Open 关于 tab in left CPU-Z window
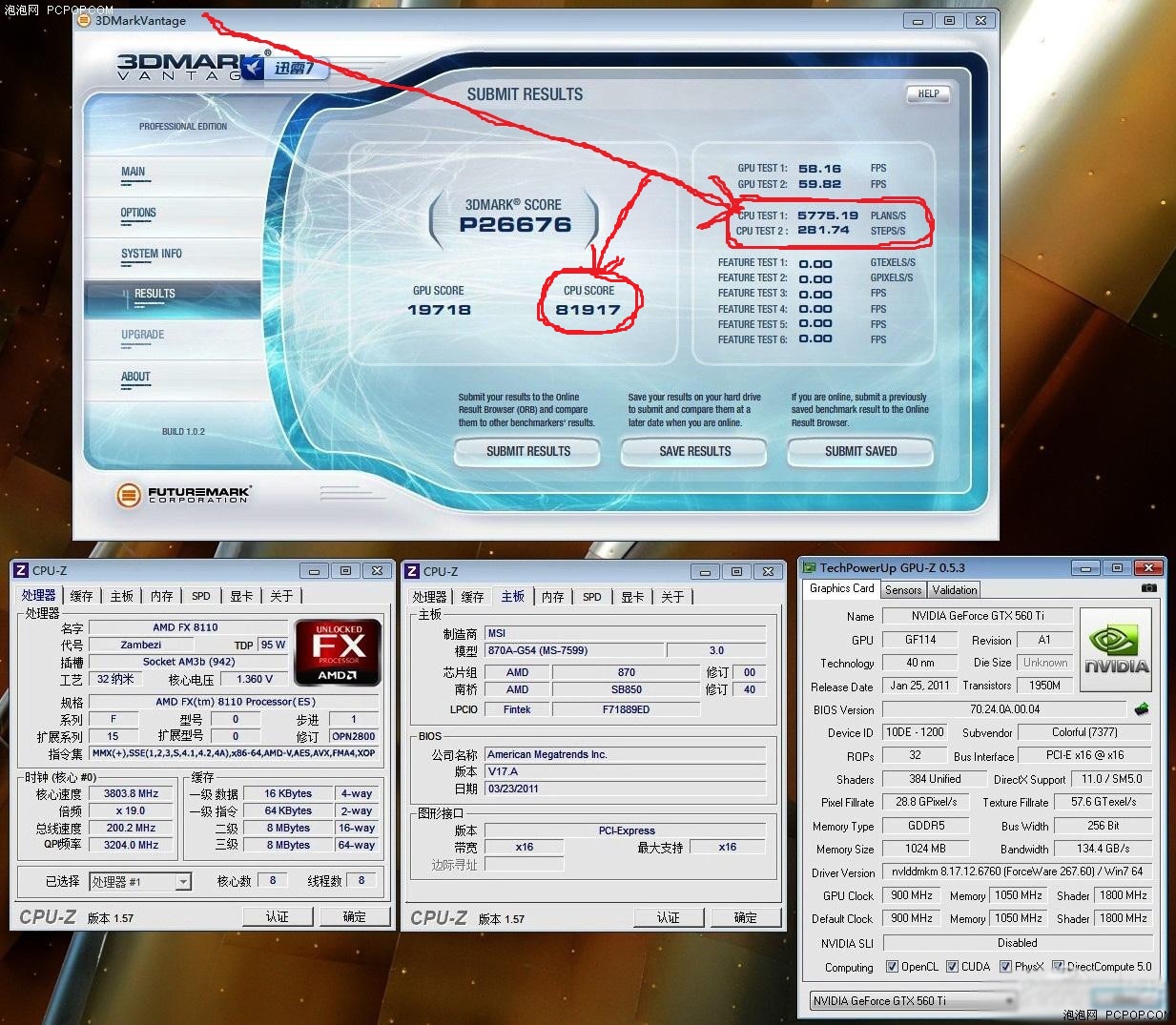 [281, 596]
